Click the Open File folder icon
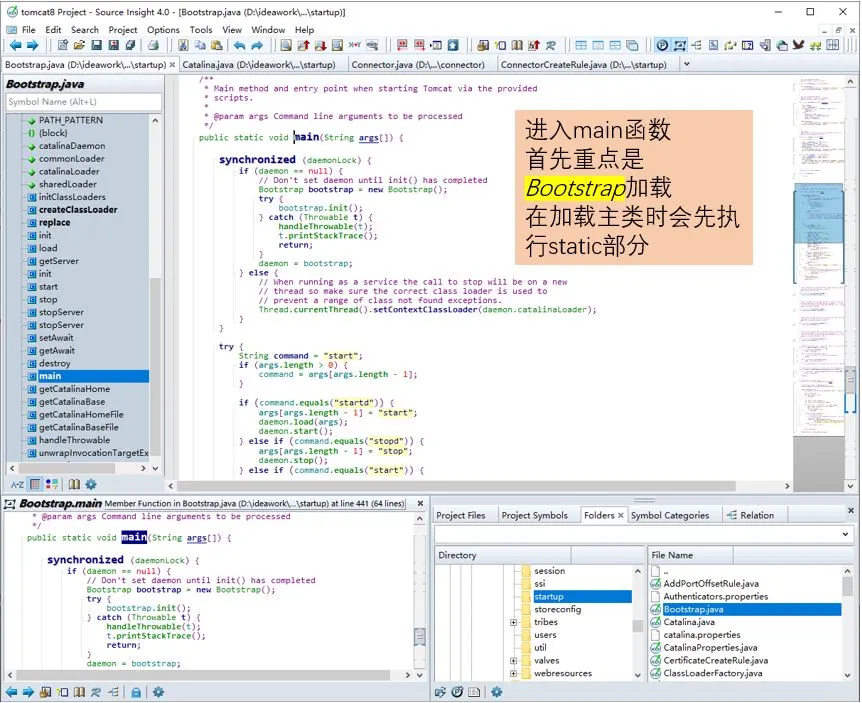 point(79,46)
